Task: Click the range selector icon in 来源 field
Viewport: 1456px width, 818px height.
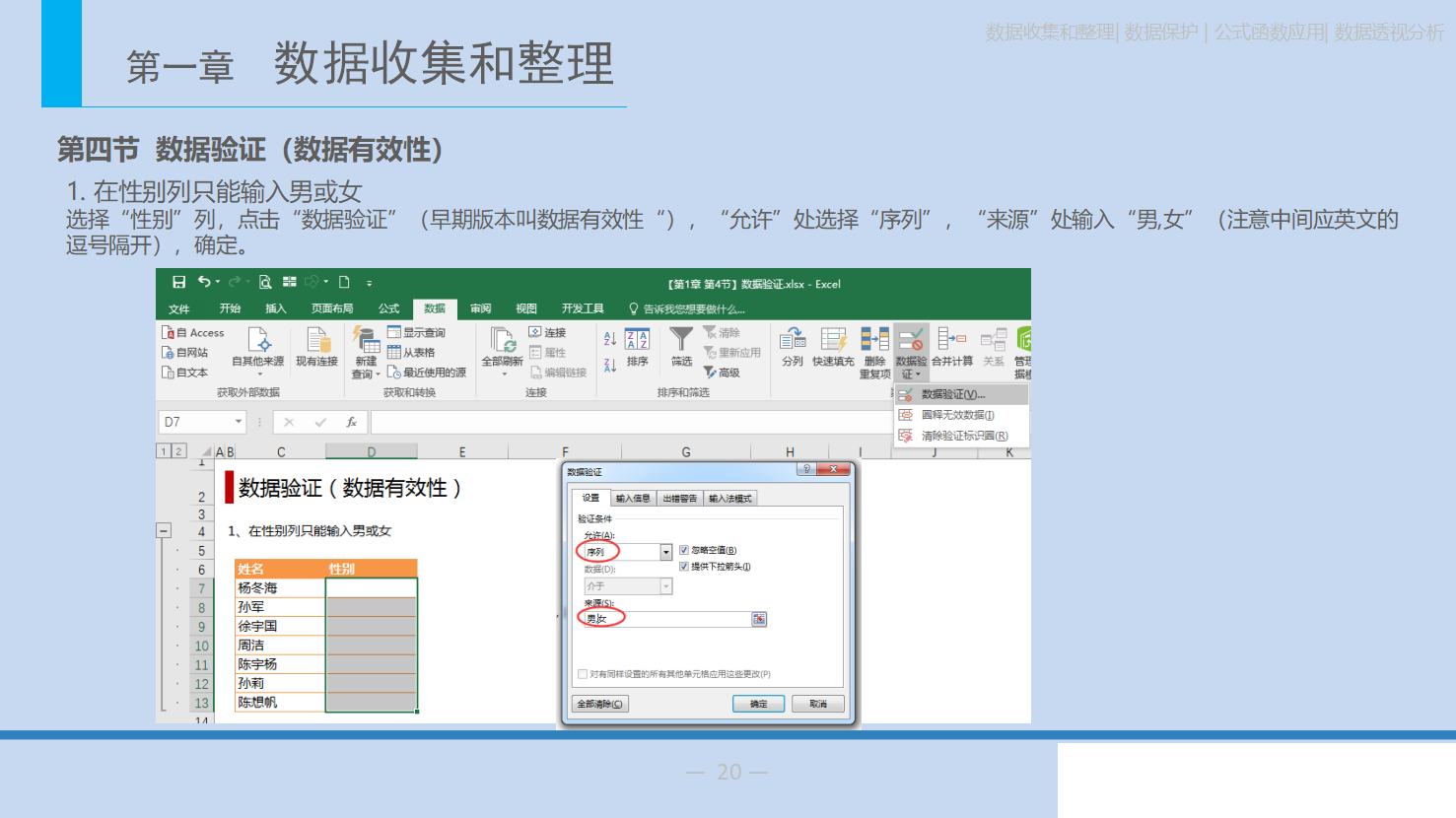Action: point(759,619)
